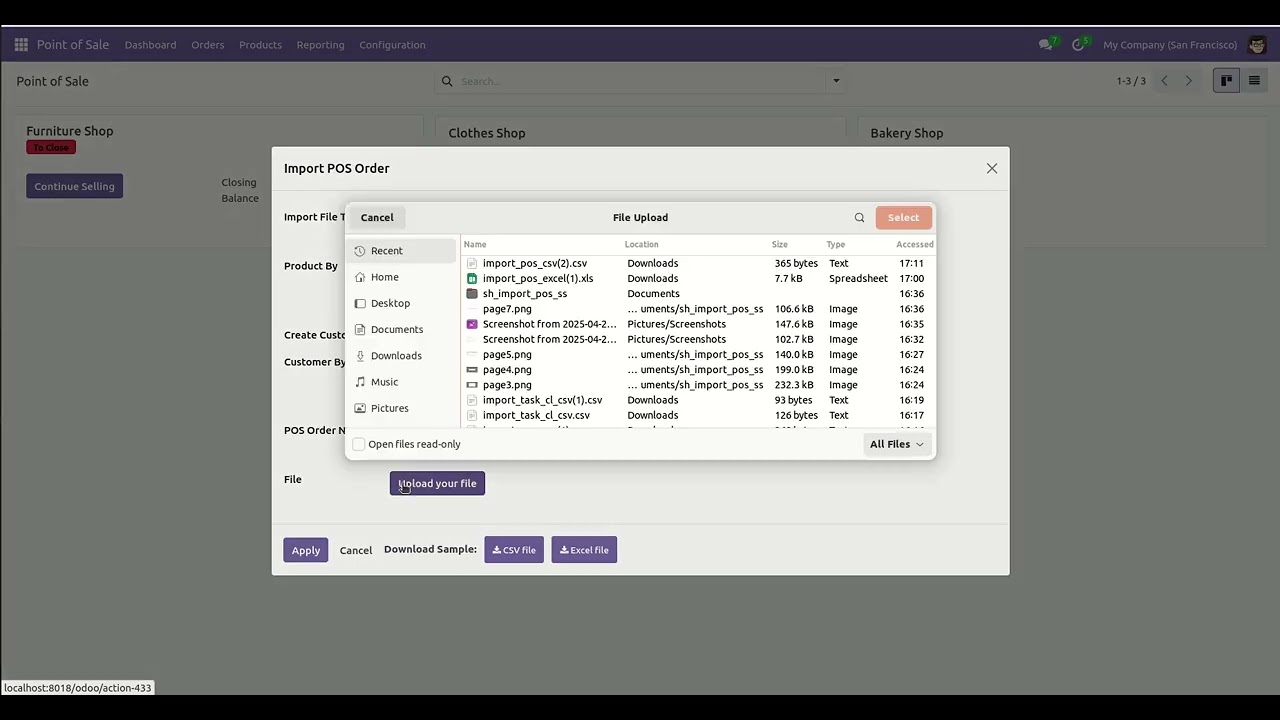The image size is (1280, 720).
Task: Select the import_task_cl_csv.csv file
Action: (698, 415)
